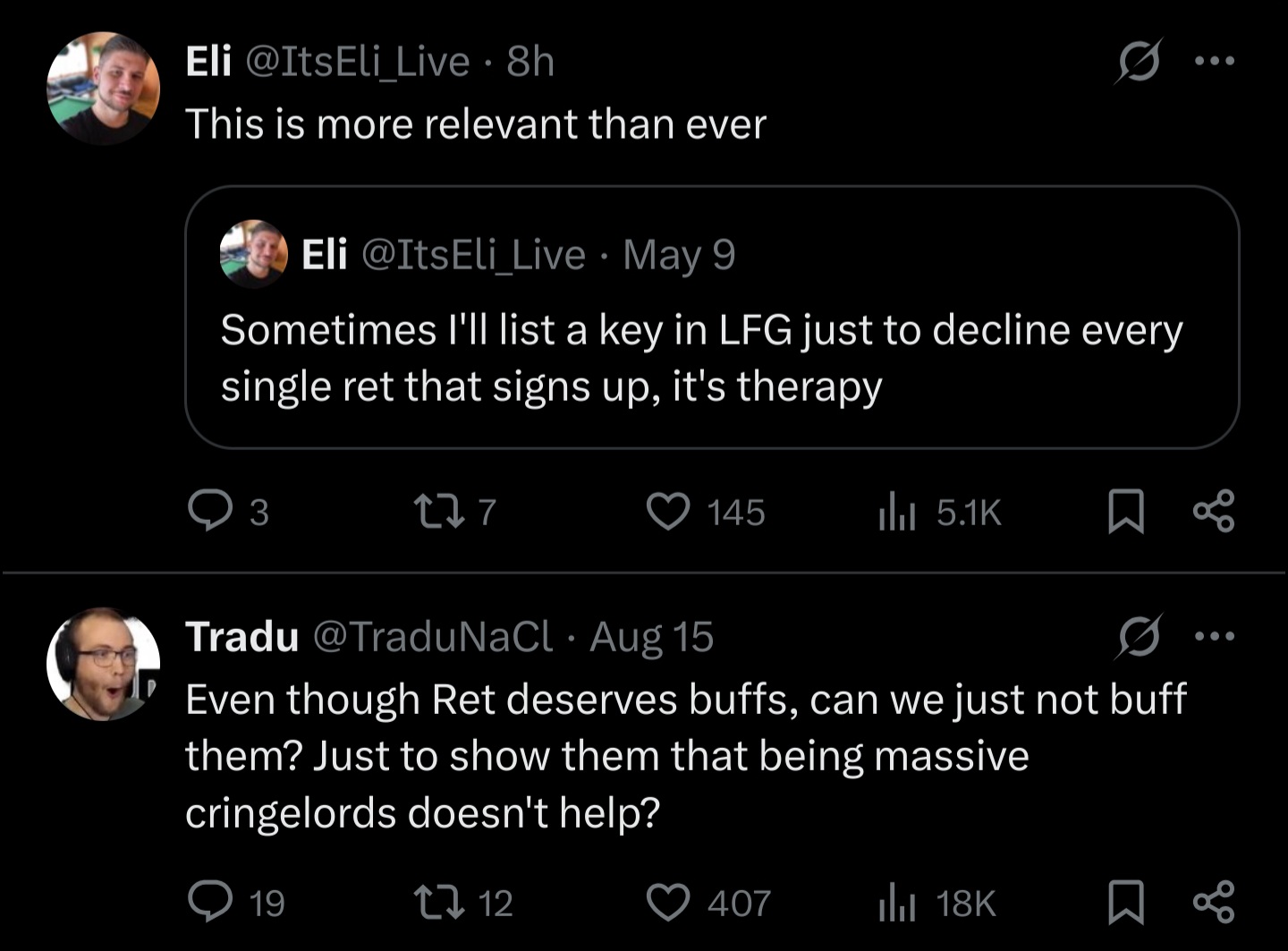The image size is (1288, 951).
Task: Open Eli's profile picture
Action: tap(103, 88)
